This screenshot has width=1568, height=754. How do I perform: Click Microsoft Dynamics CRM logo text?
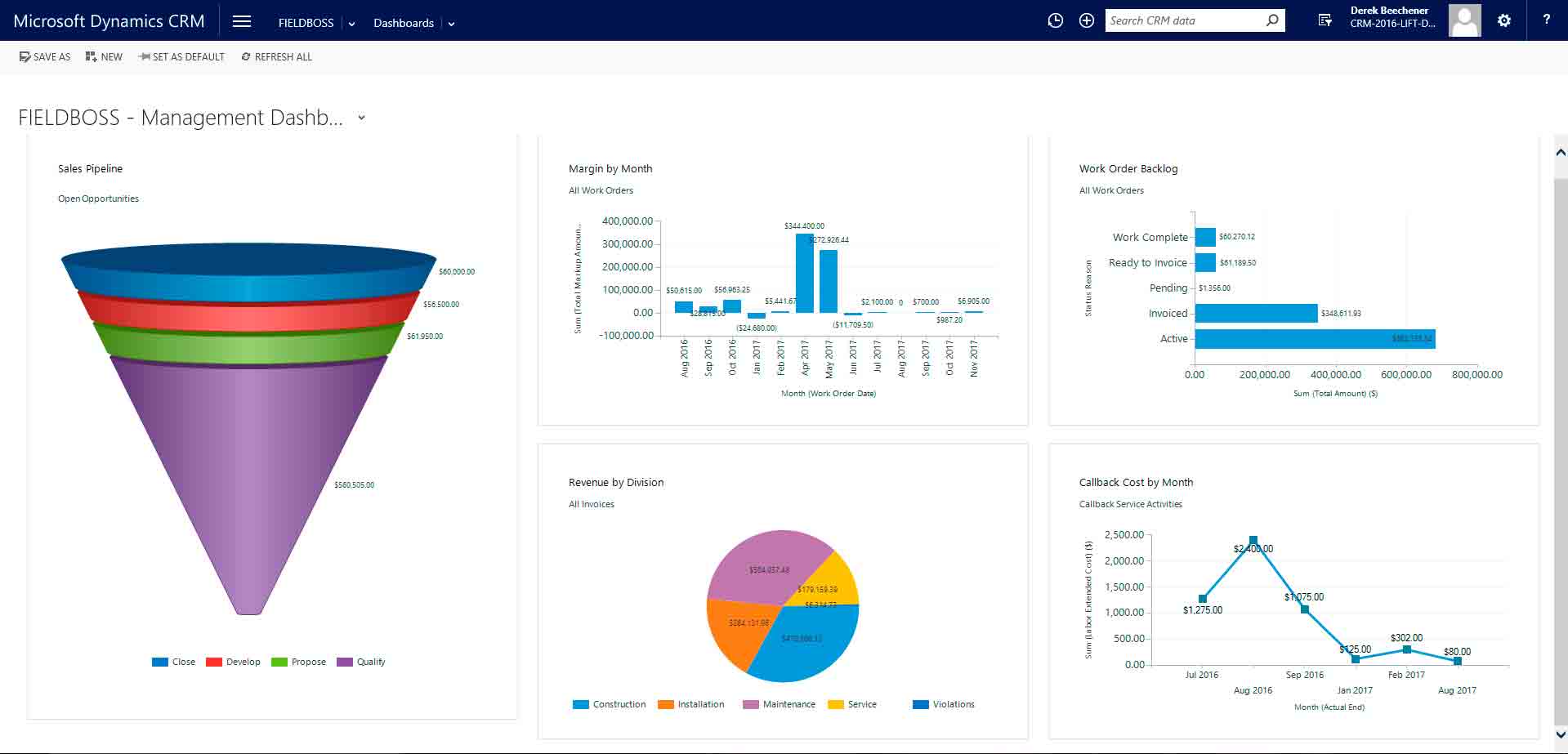(109, 21)
